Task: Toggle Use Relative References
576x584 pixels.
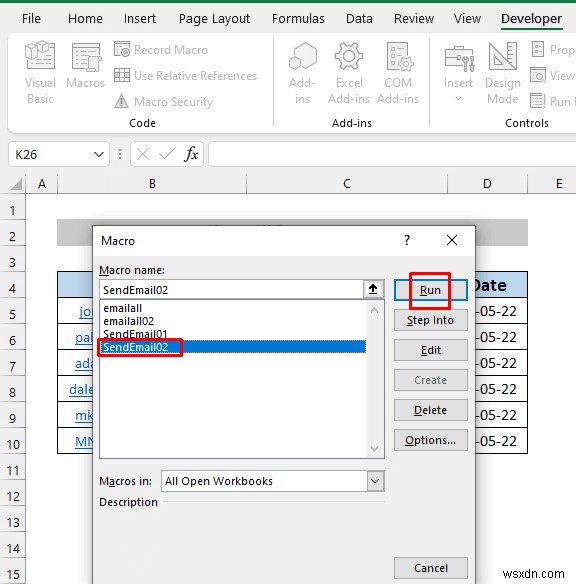Action: (185, 76)
